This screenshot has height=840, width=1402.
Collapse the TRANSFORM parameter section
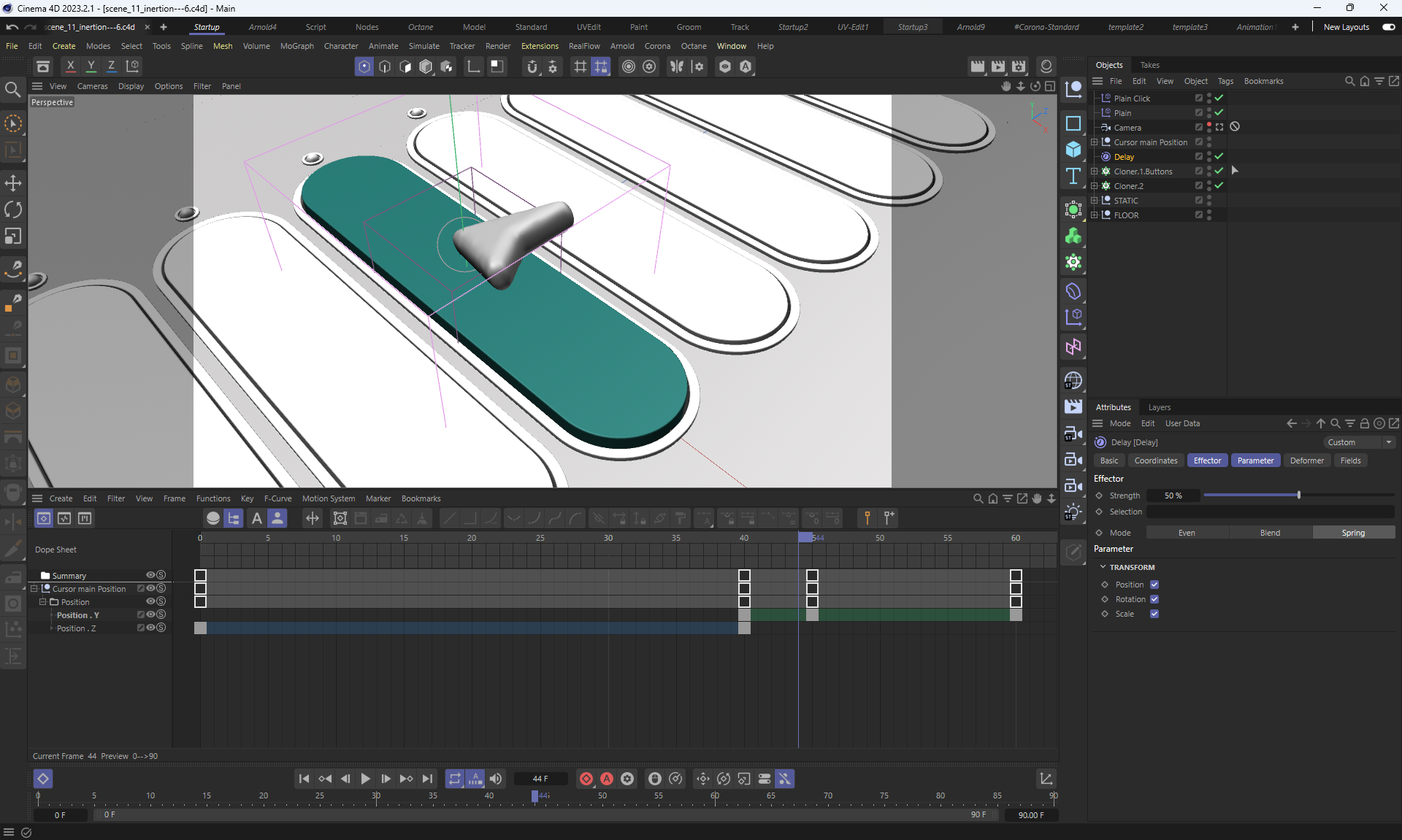1103,567
